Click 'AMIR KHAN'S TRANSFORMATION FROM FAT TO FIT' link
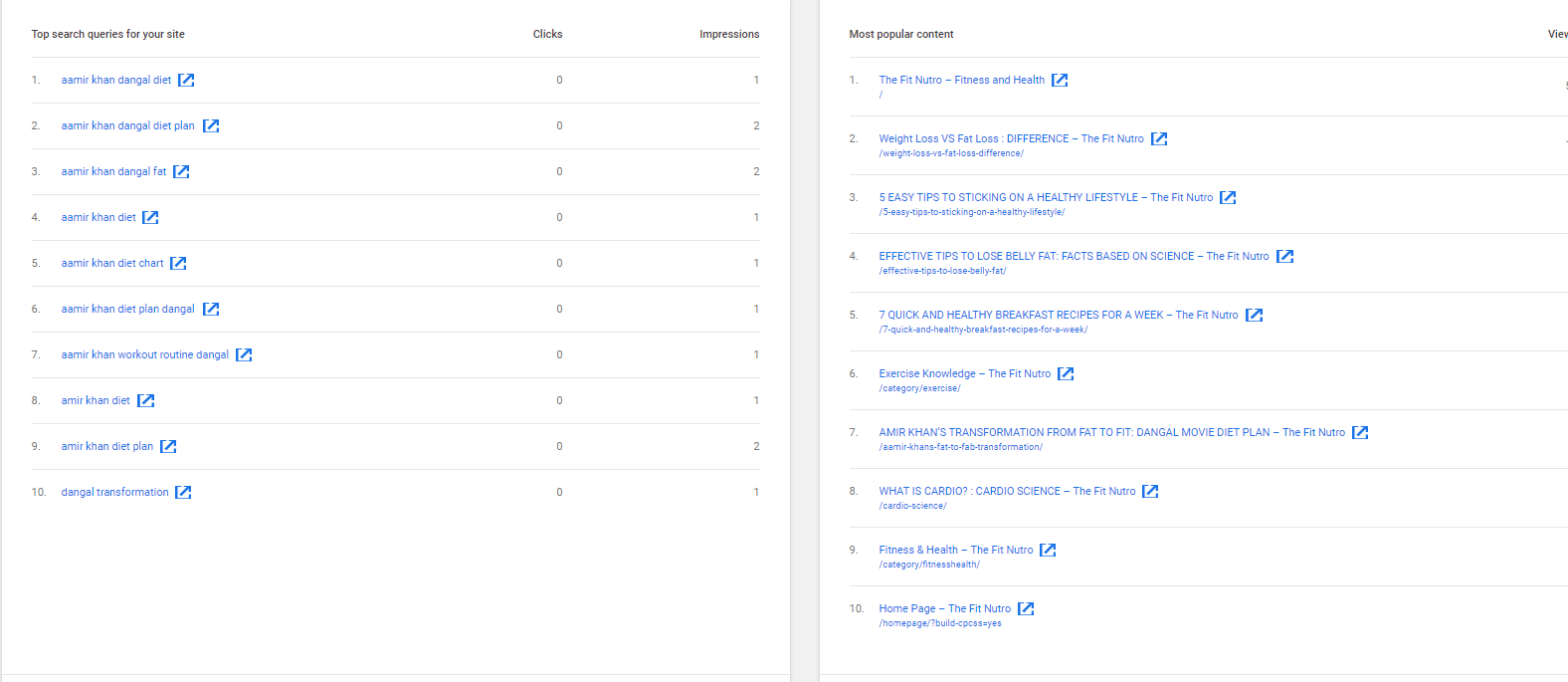1568x682 pixels. [x=1112, y=432]
